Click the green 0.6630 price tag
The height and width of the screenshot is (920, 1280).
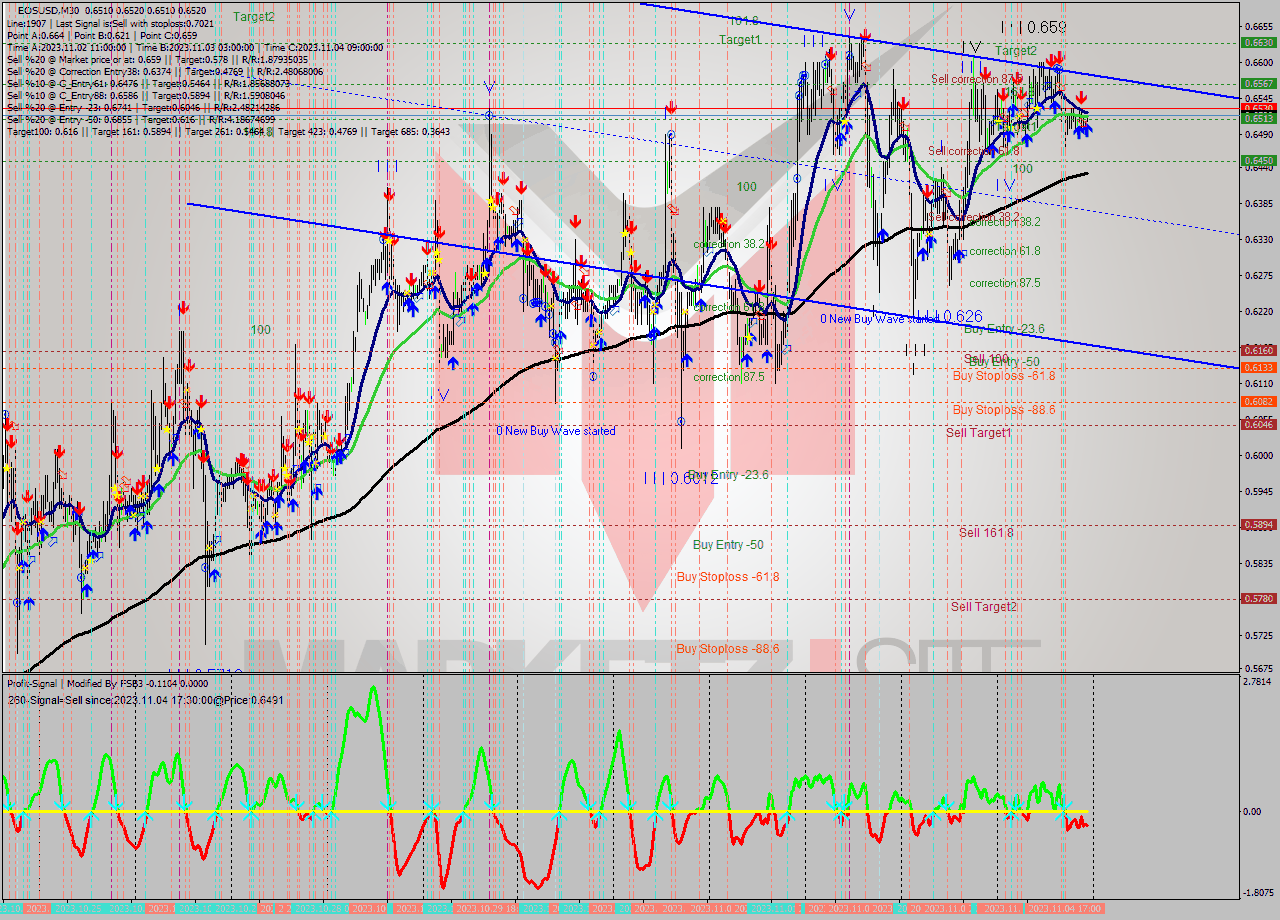pos(1257,43)
